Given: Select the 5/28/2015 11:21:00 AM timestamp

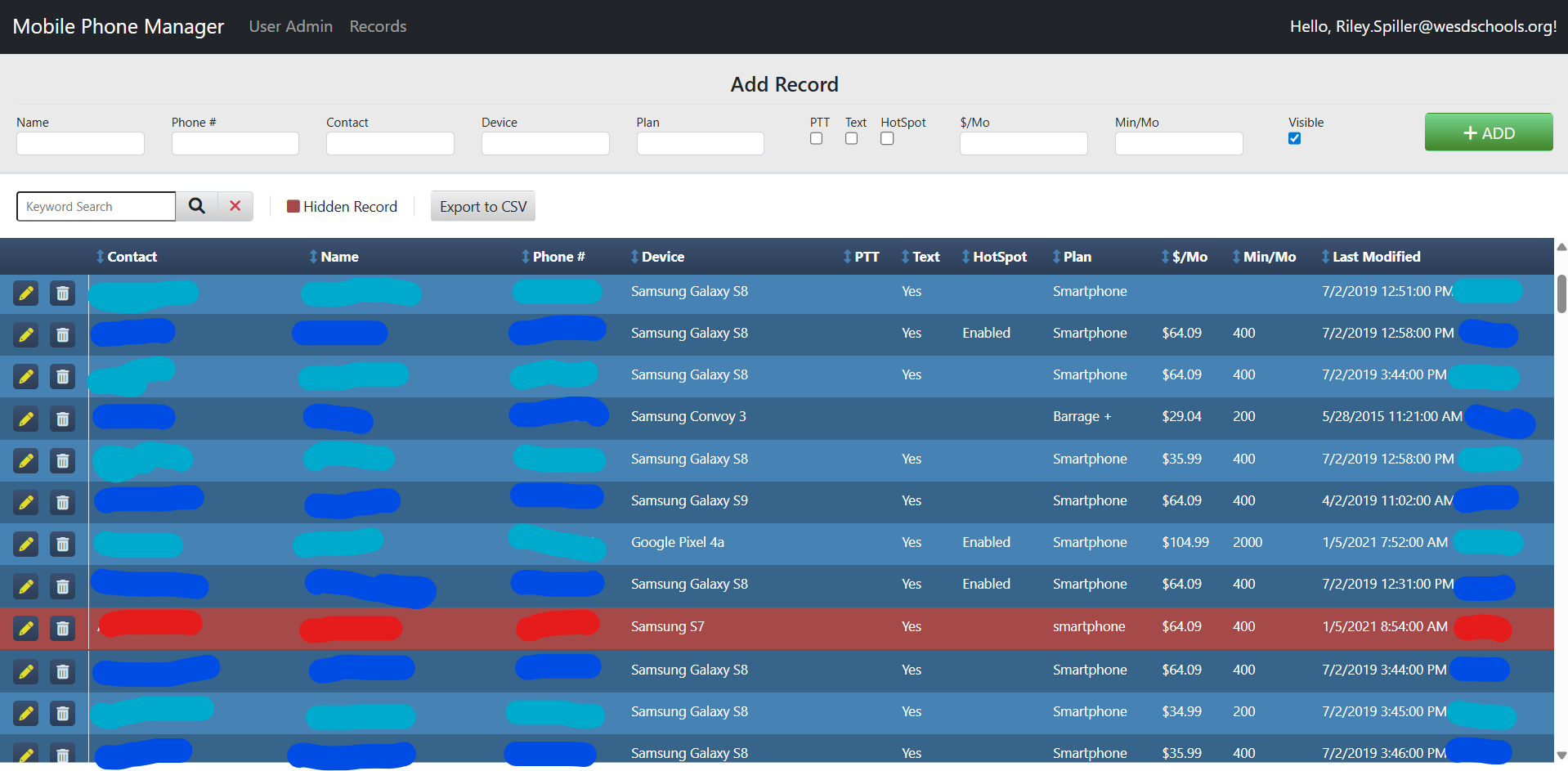Looking at the screenshot, I should tap(1392, 416).
